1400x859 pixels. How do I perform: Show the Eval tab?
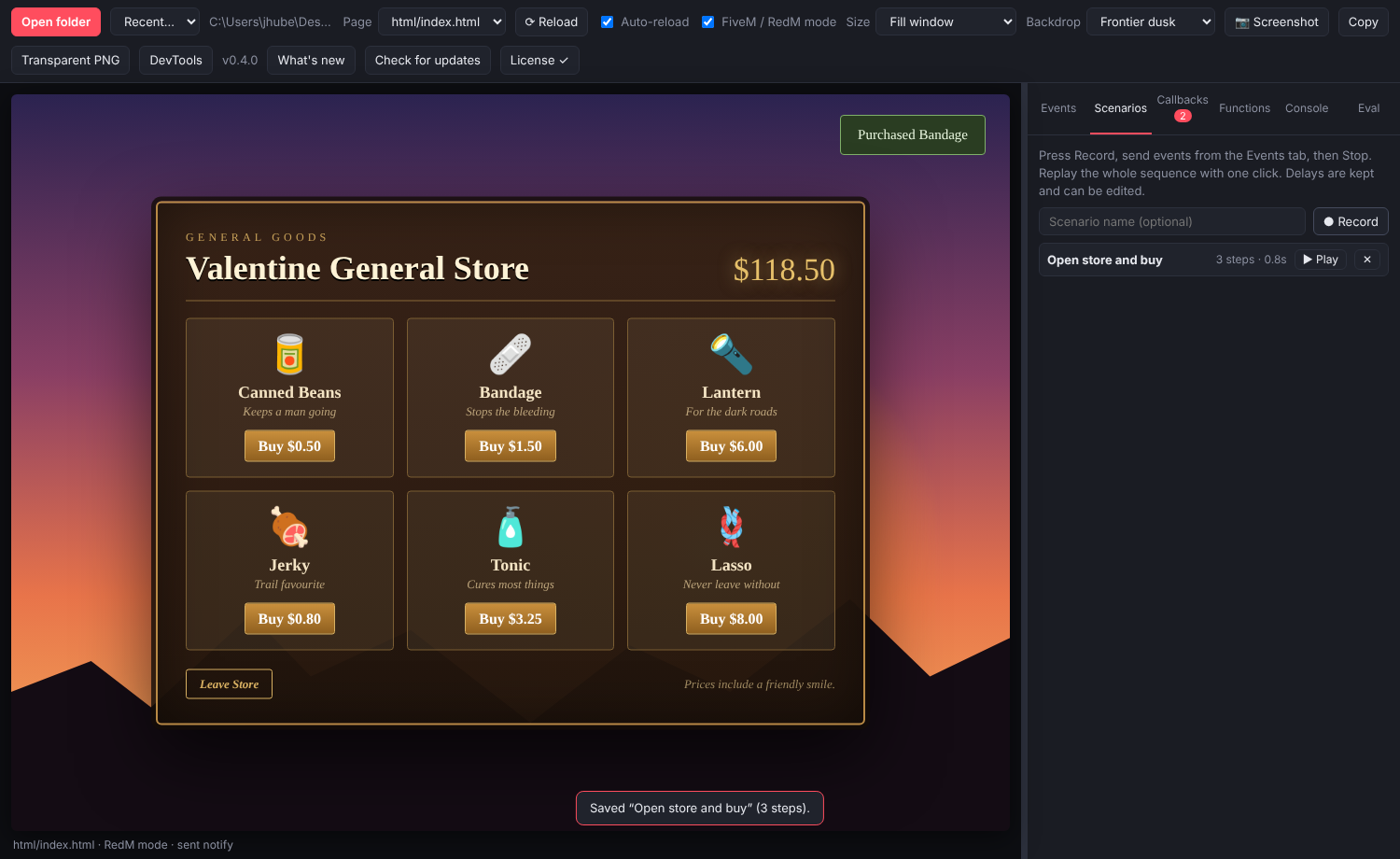click(1369, 108)
